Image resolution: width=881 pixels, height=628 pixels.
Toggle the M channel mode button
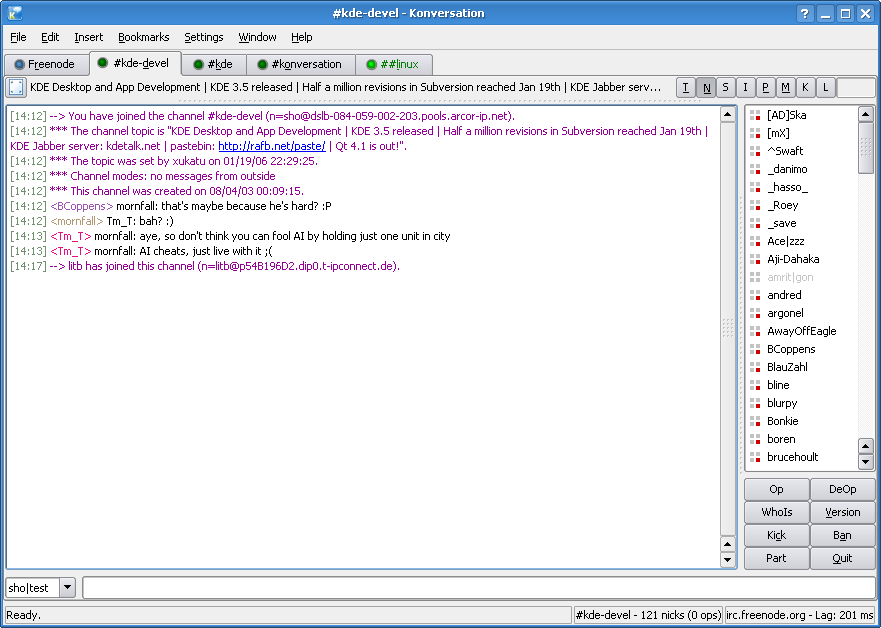pyautogui.click(x=785, y=88)
